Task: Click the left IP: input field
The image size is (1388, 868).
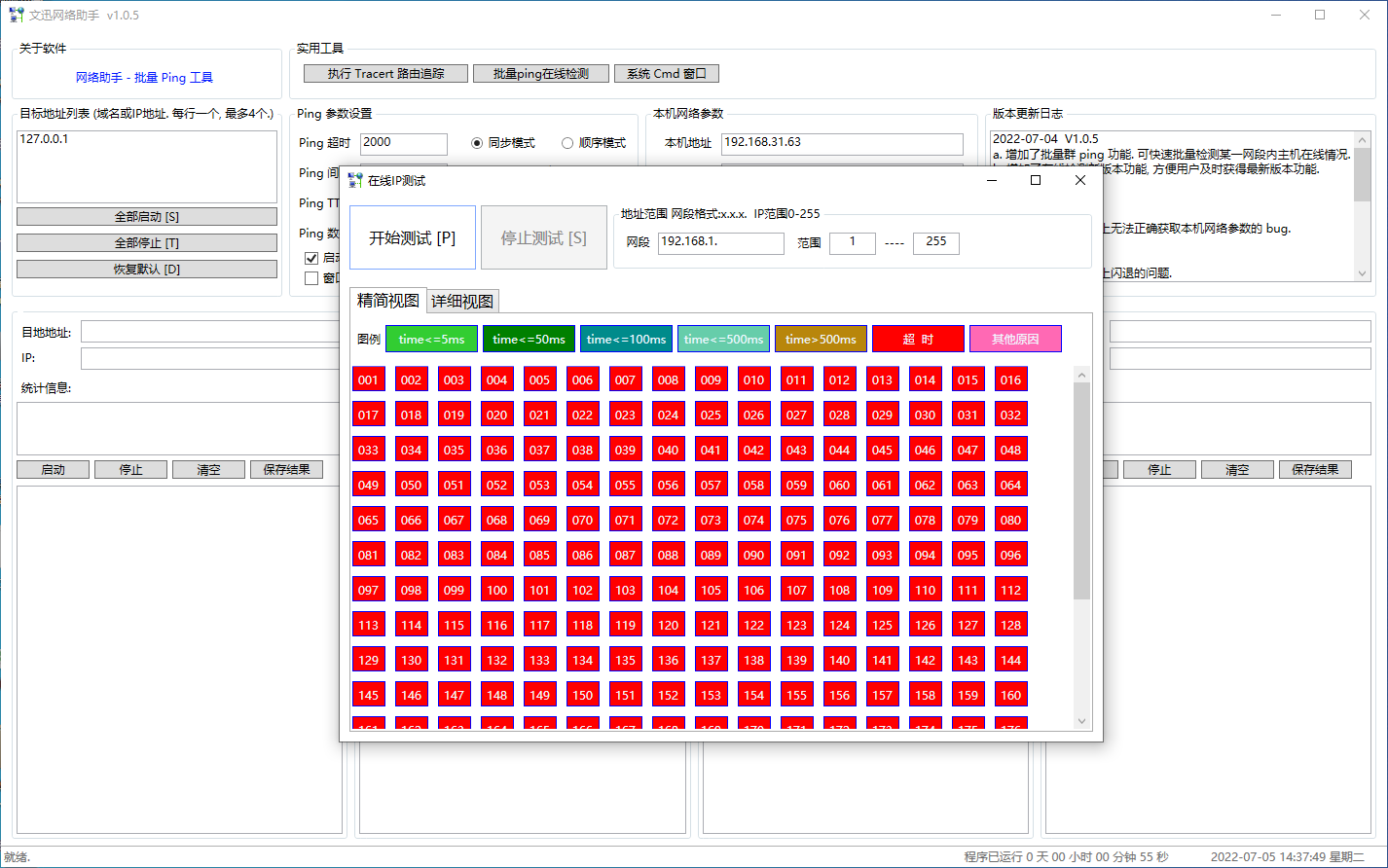Action: click(x=209, y=359)
